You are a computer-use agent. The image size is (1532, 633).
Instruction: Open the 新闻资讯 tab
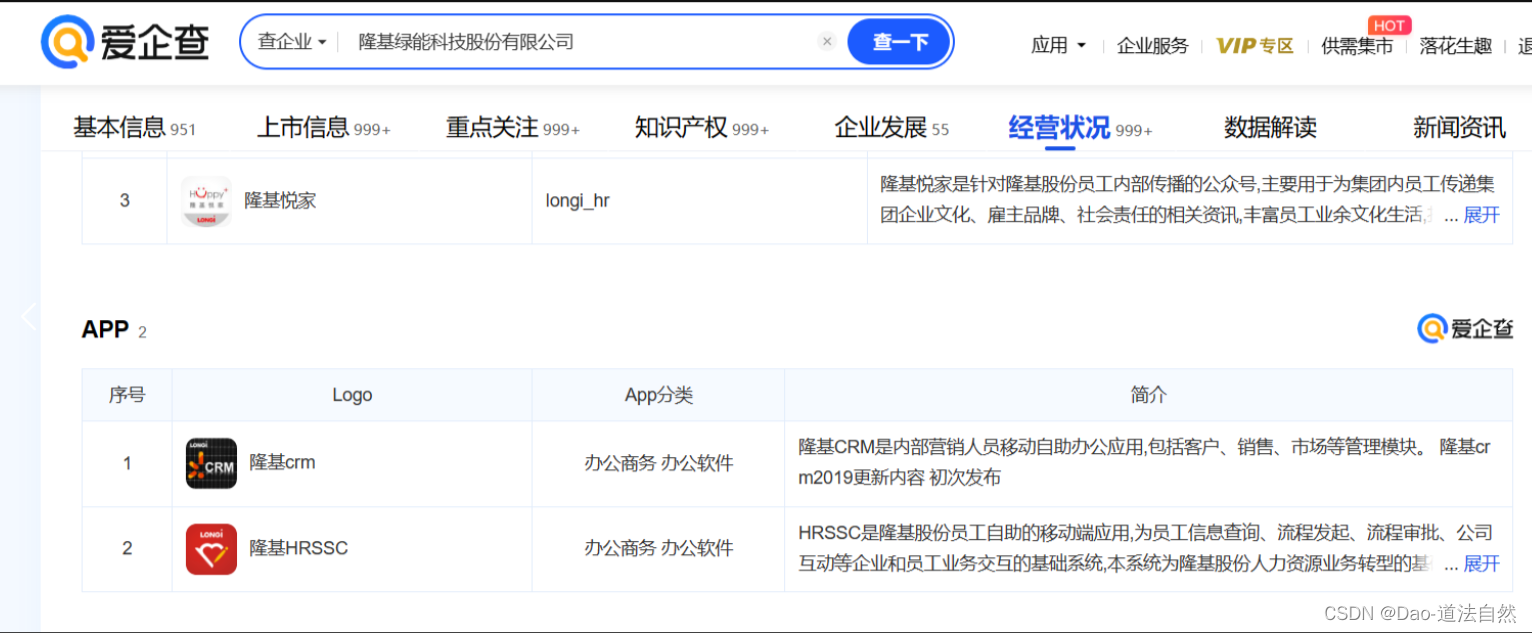pos(1459,128)
